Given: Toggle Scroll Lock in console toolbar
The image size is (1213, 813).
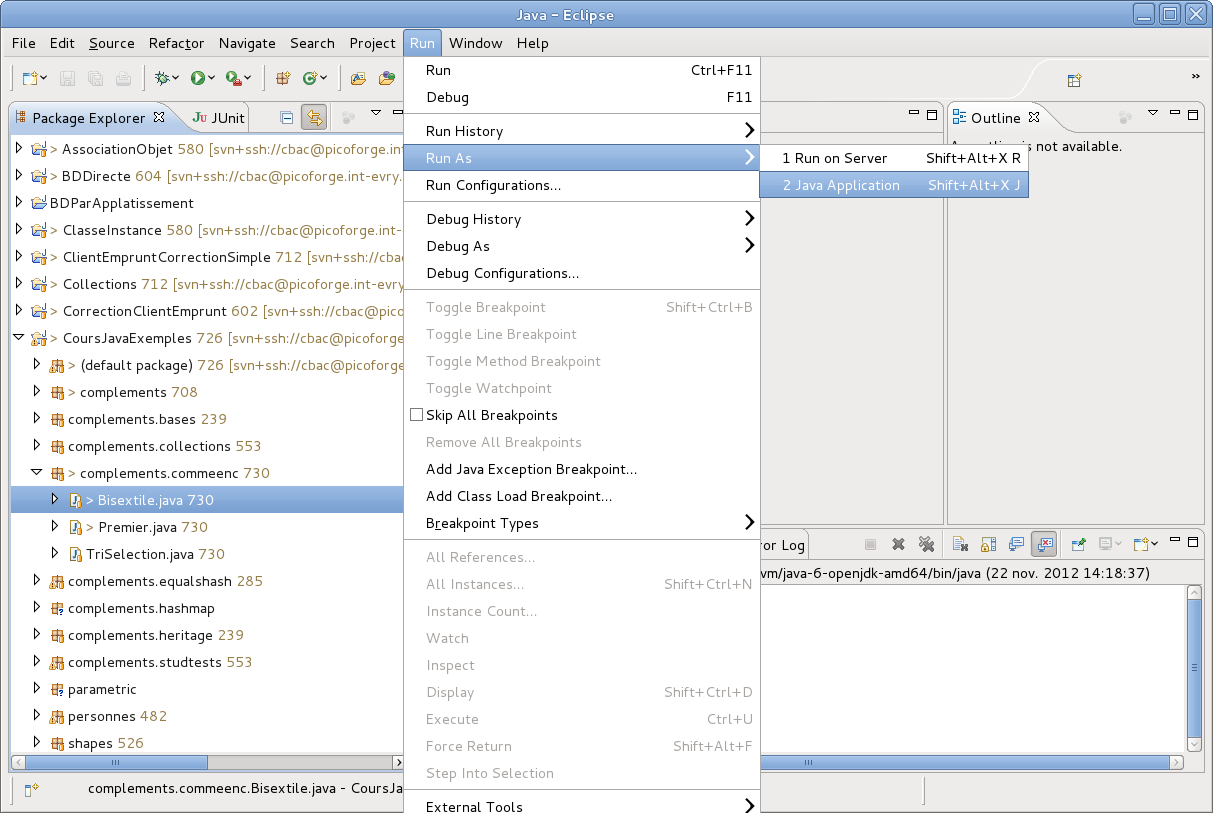Looking at the screenshot, I should [988, 544].
